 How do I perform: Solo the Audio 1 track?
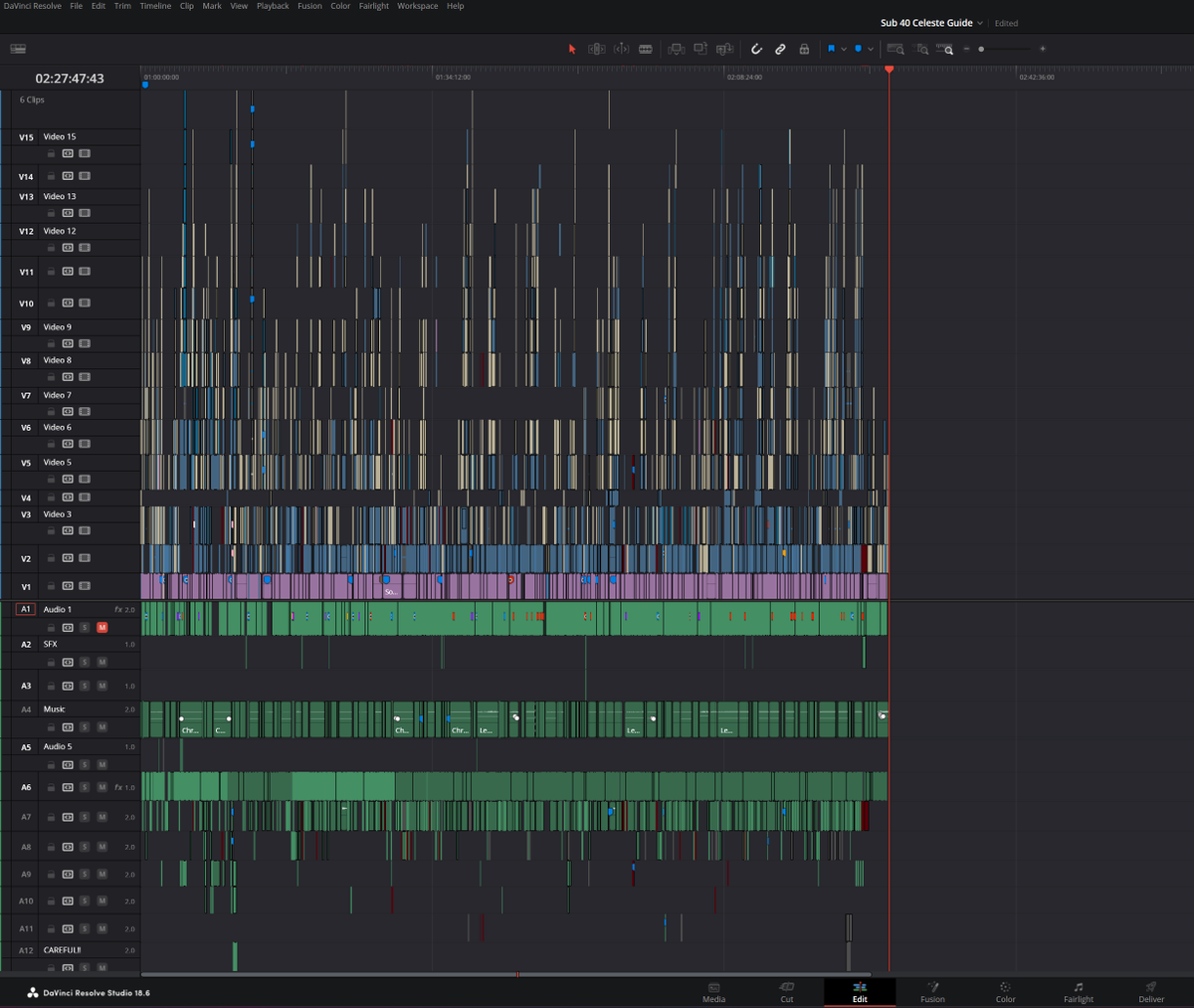coord(85,627)
